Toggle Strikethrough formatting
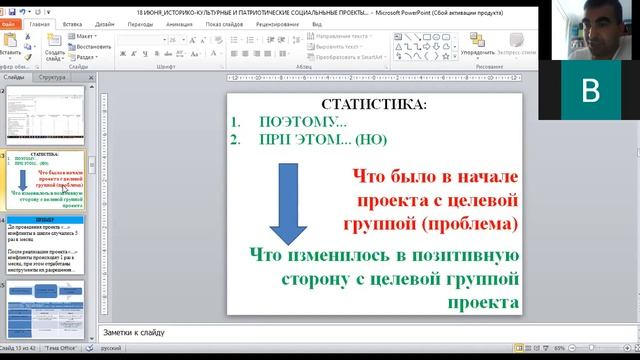This screenshot has height=360, width=640. click(x=168, y=53)
